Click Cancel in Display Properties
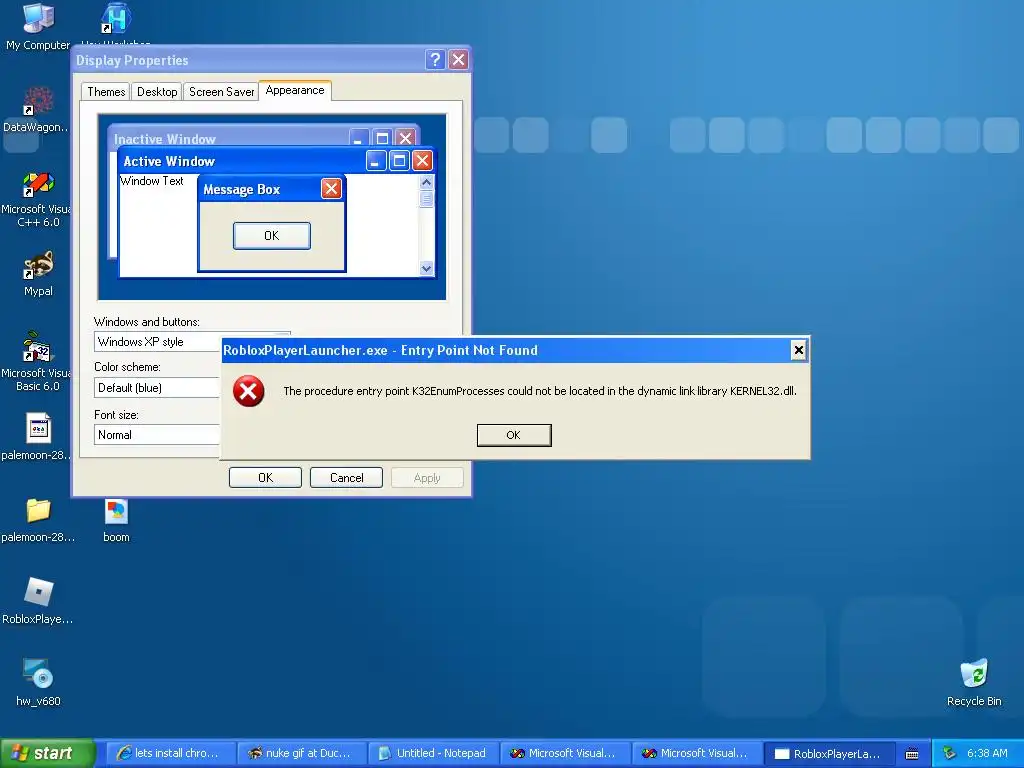The height and width of the screenshot is (768, 1024). click(x=346, y=477)
